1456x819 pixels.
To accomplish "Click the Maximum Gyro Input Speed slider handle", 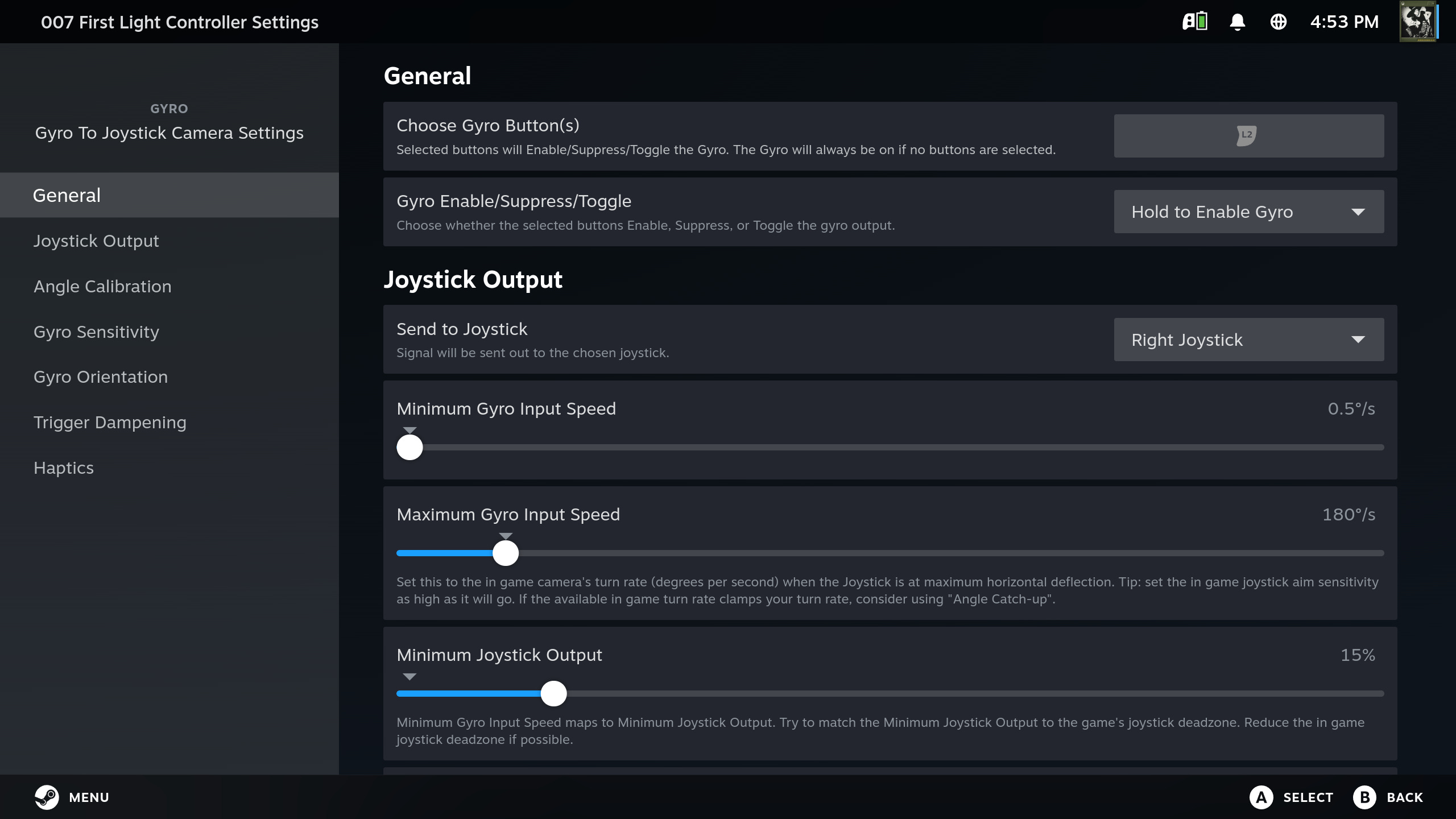I will tap(506, 553).
